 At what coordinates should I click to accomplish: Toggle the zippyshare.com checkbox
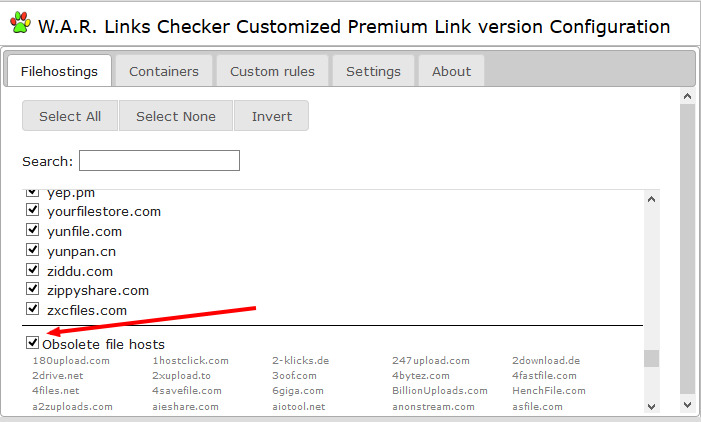[x=33, y=290]
